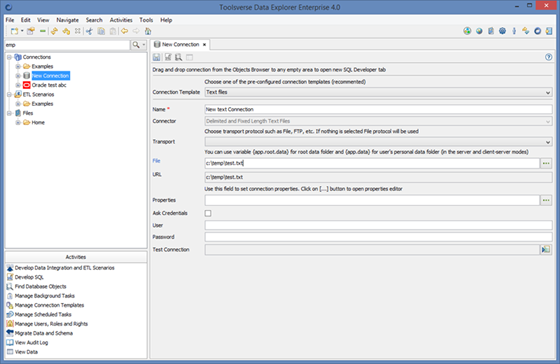
Task: Click the blue gear wheel icon
Action: pos(502,31)
